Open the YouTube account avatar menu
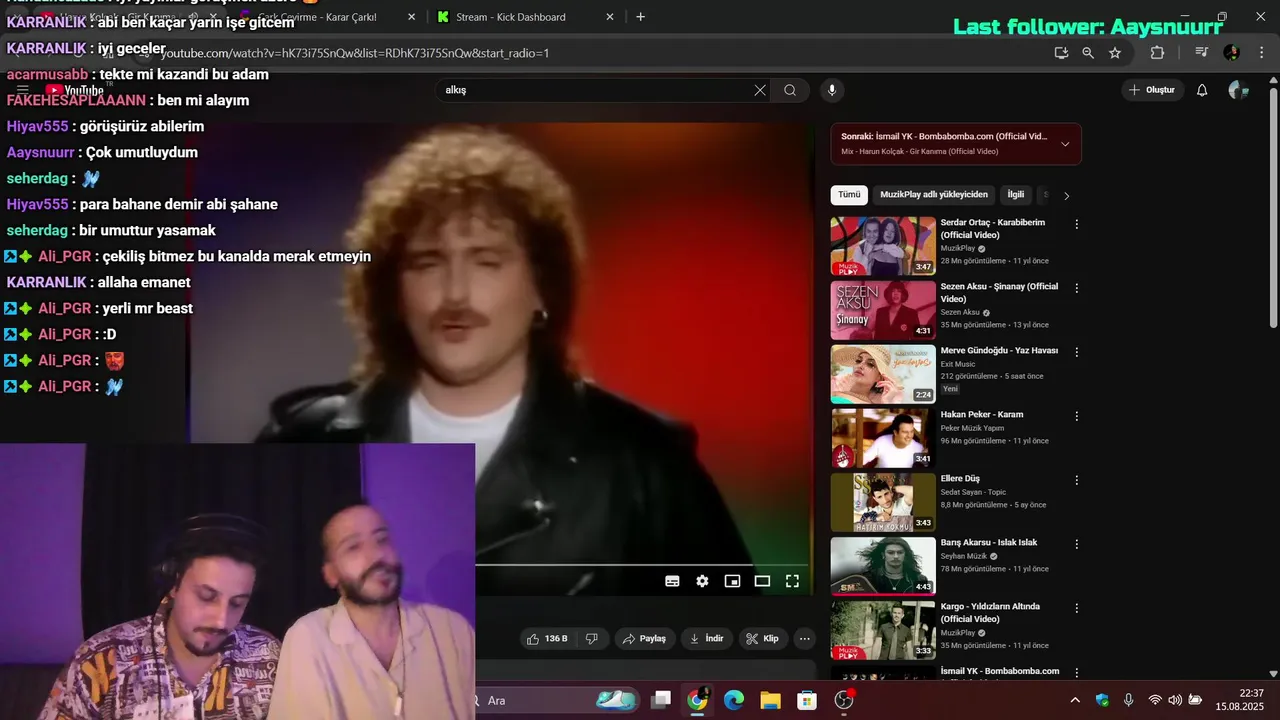Viewport: 1280px width, 720px height. (x=1238, y=90)
